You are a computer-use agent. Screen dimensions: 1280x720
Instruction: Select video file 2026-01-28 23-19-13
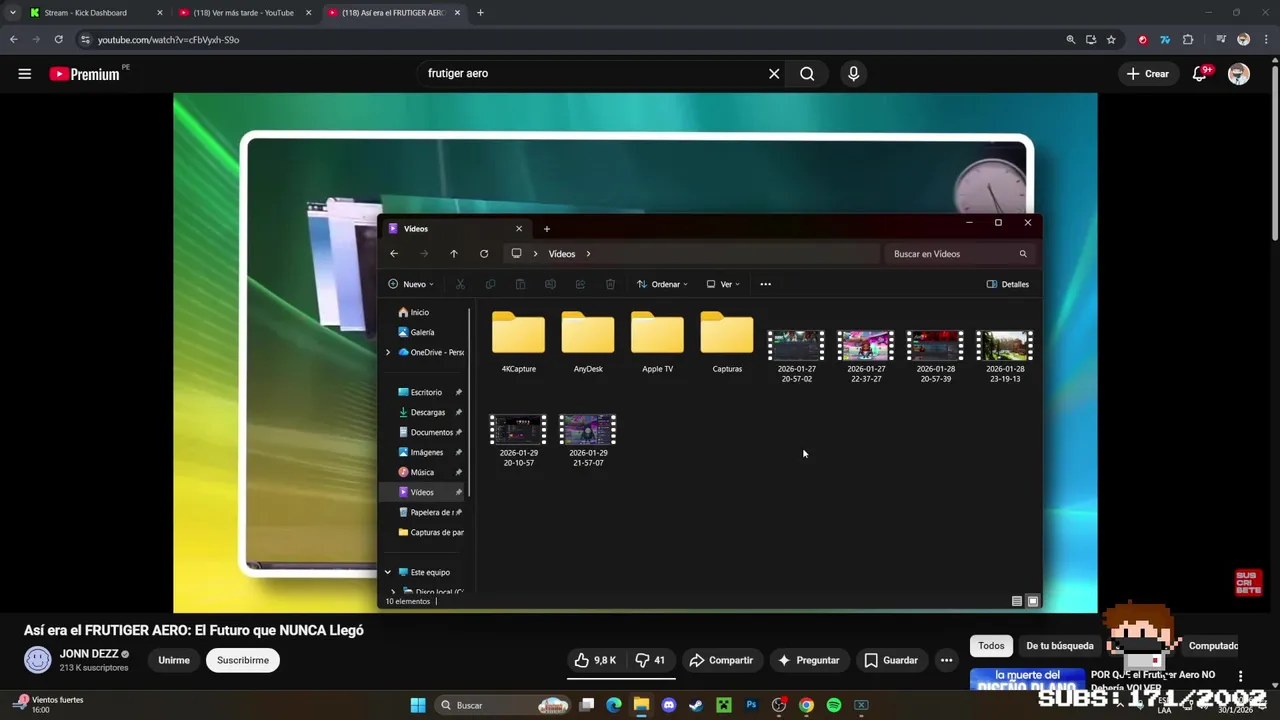point(1005,356)
